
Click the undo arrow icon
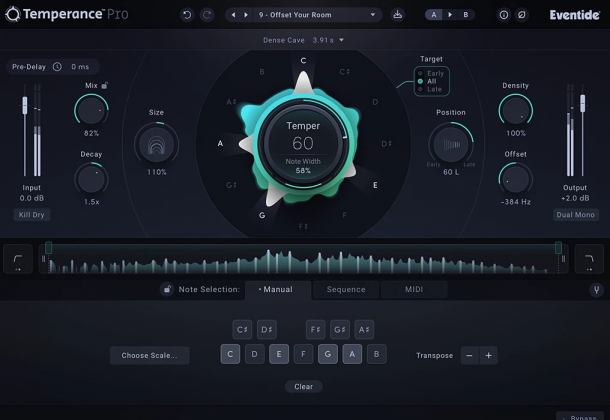[x=187, y=15]
